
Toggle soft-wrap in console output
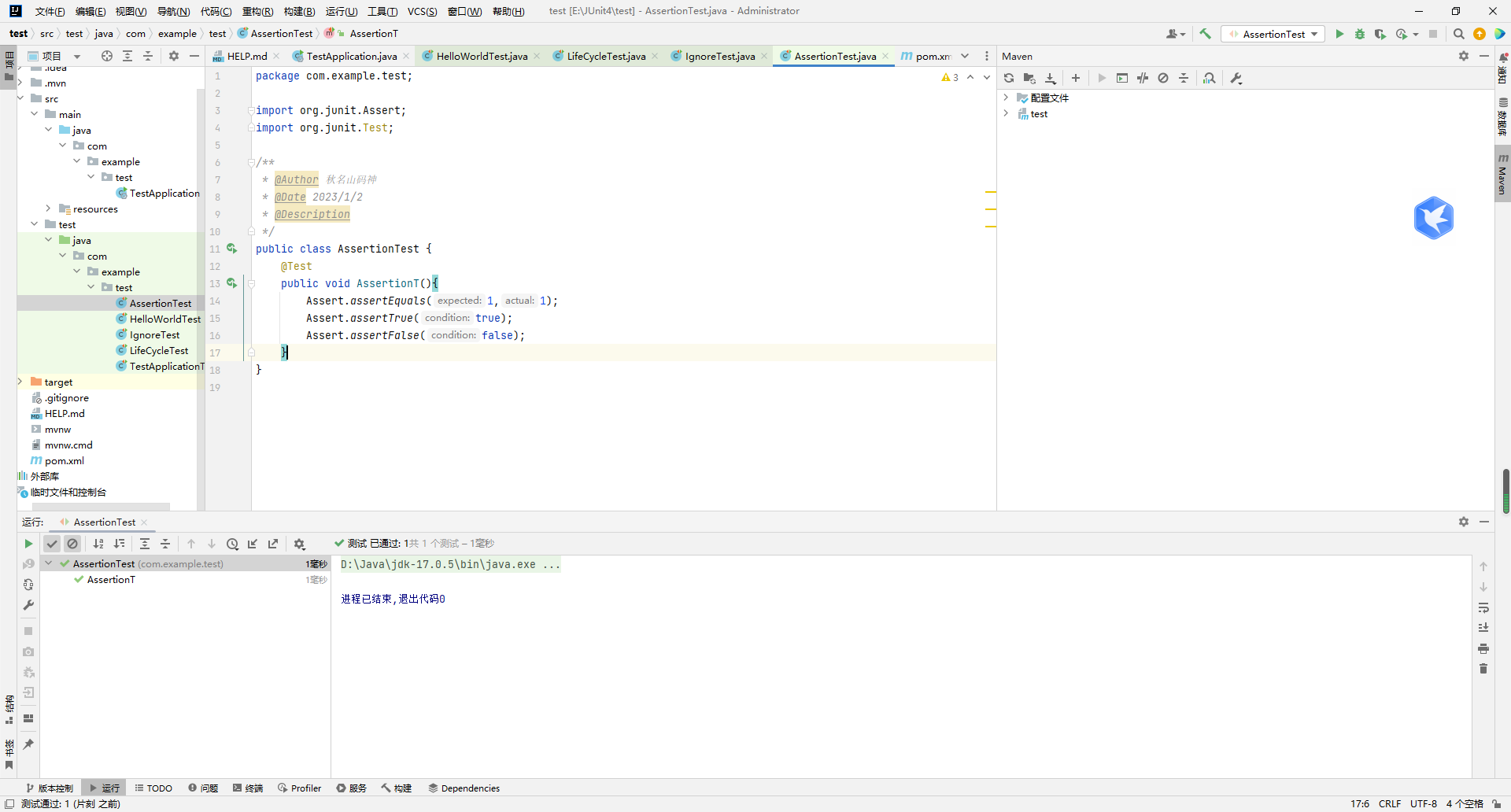1483,607
